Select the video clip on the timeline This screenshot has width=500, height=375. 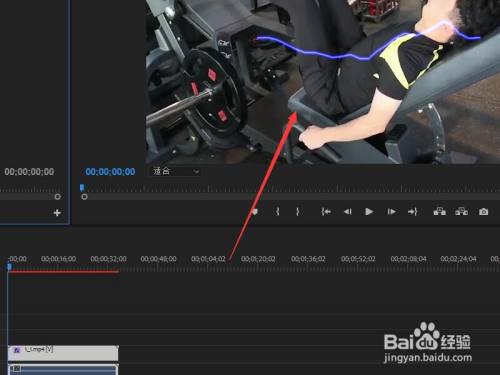63,353
